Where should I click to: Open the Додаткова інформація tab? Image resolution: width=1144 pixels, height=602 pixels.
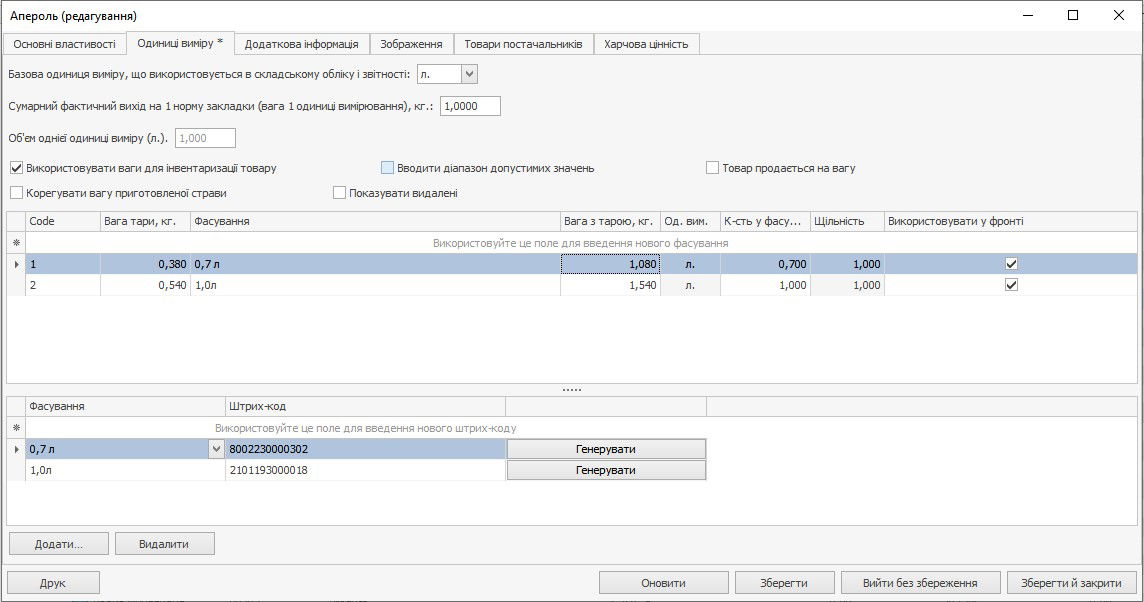[x=301, y=44]
